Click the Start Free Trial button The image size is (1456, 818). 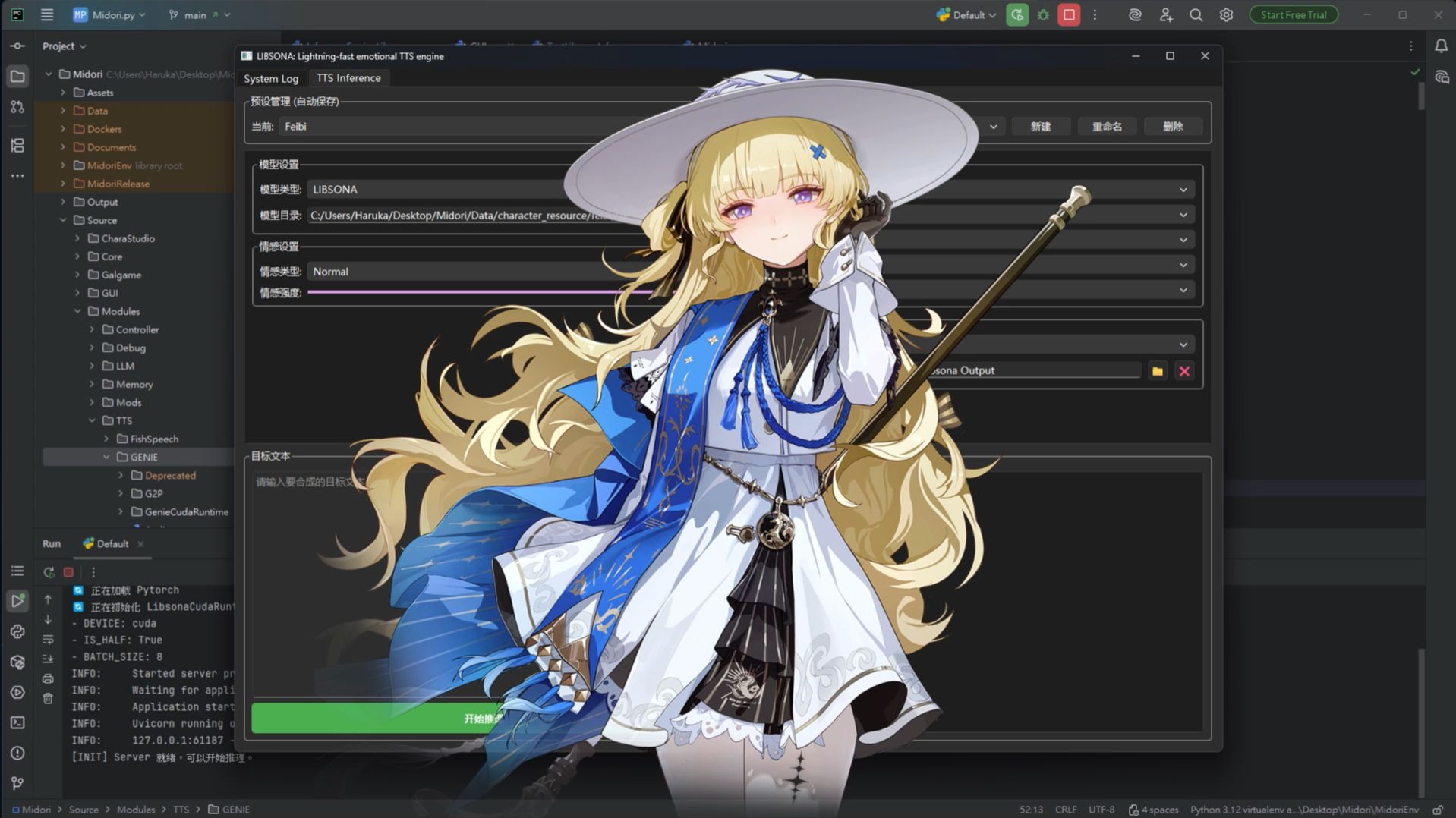[x=1294, y=14]
